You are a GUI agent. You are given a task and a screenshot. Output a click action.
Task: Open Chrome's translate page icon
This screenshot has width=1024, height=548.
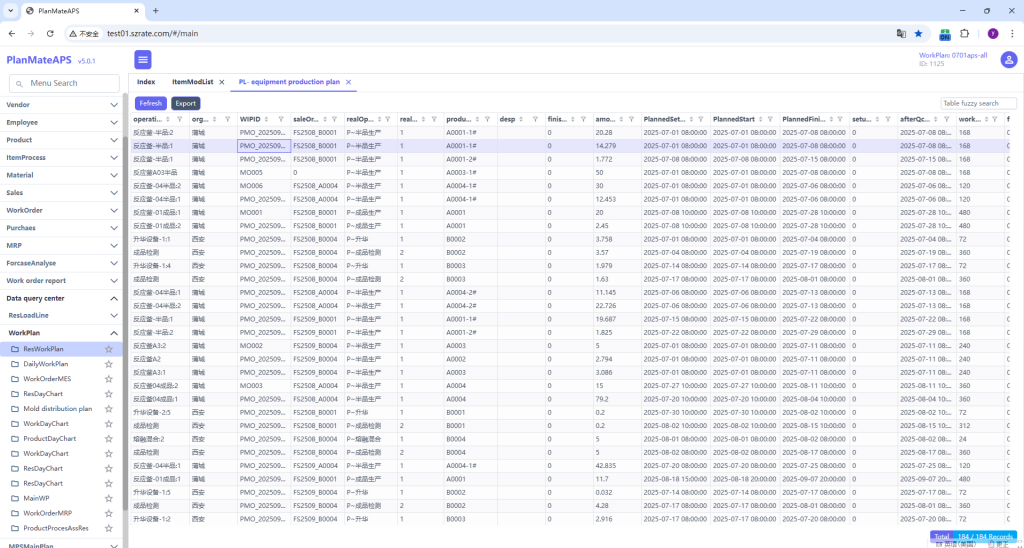pos(901,33)
